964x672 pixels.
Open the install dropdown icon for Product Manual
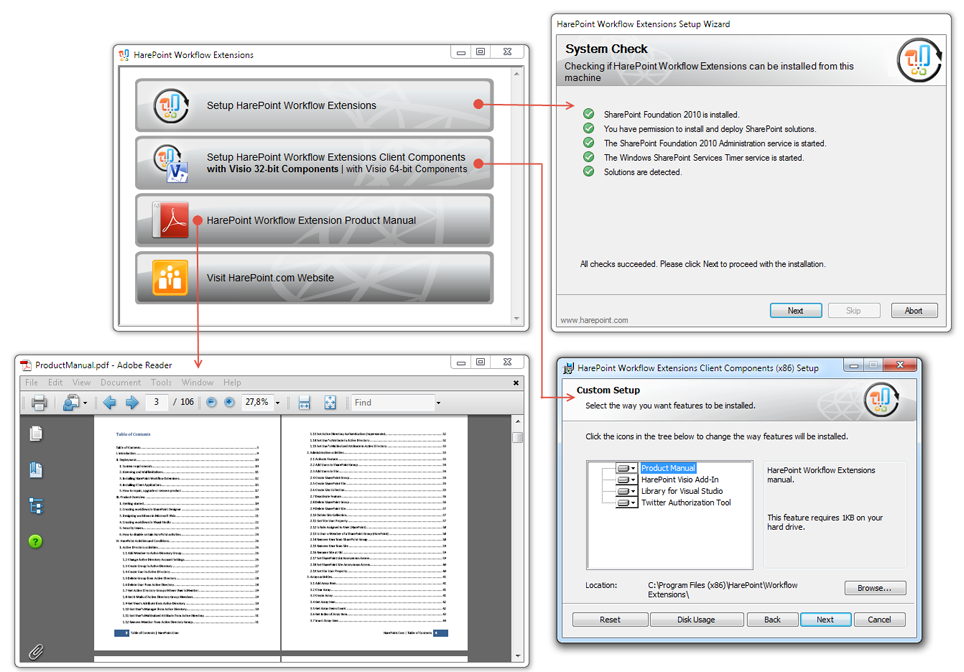626,468
